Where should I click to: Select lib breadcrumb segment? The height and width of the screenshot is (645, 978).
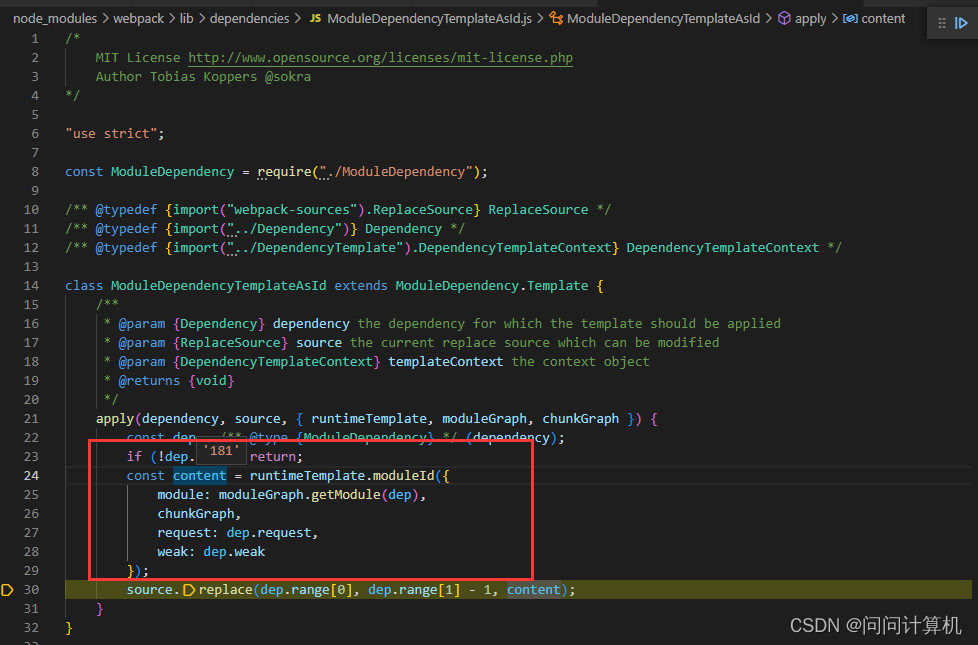pyautogui.click(x=186, y=19)
